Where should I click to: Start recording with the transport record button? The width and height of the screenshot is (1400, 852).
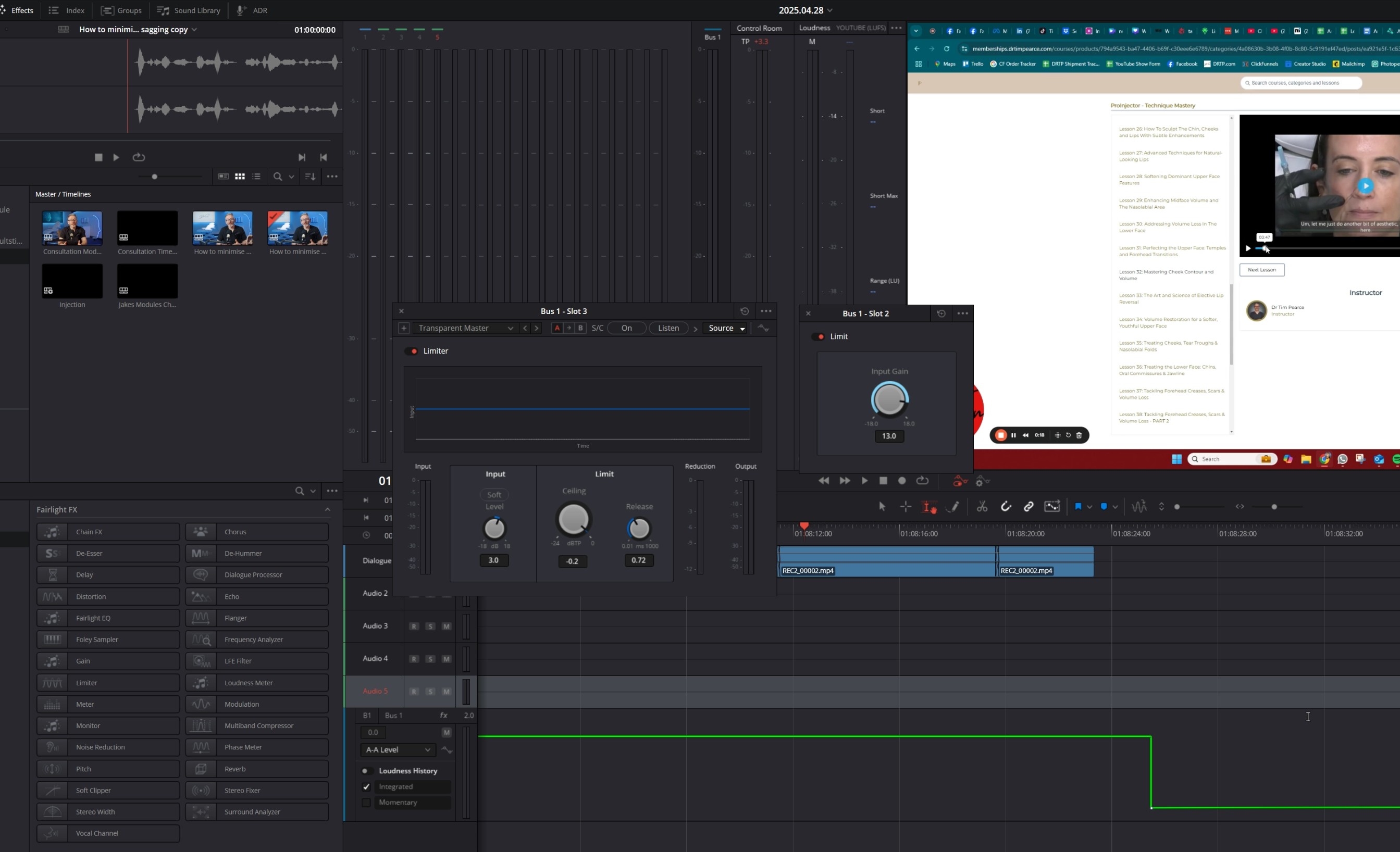coord(902,481)
